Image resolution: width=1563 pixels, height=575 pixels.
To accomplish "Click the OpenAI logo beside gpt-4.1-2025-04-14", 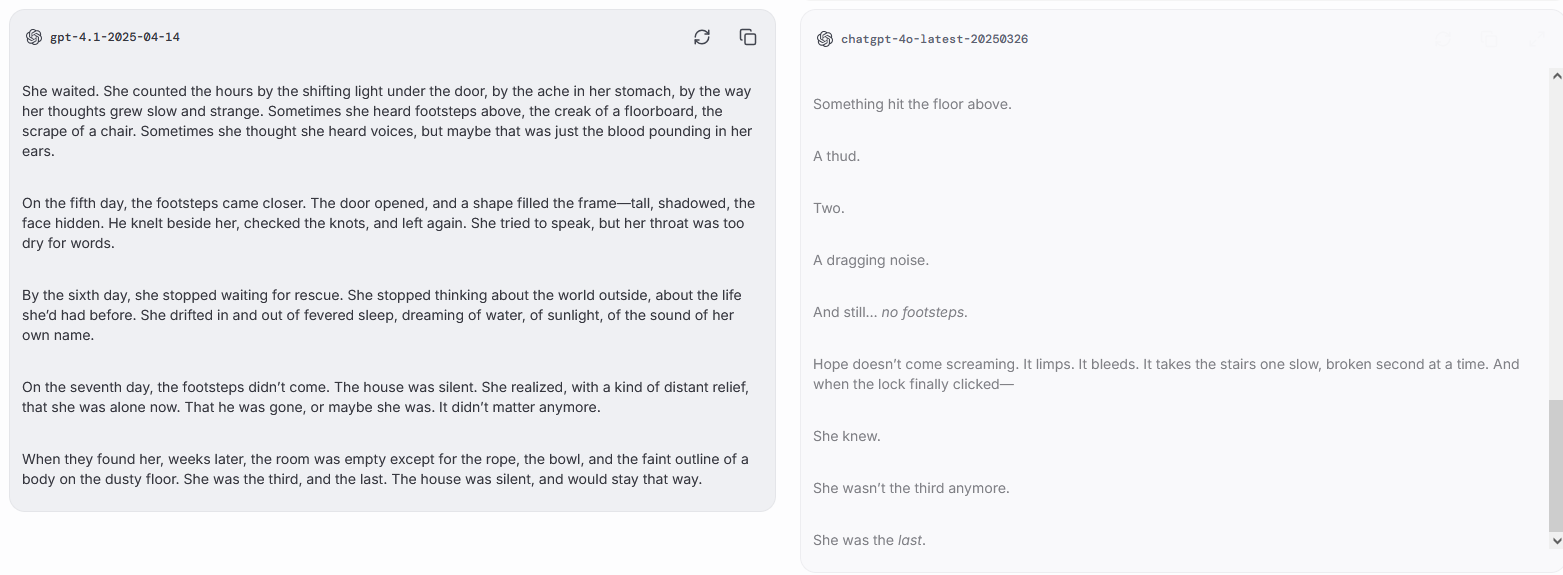I will point(34,37).
